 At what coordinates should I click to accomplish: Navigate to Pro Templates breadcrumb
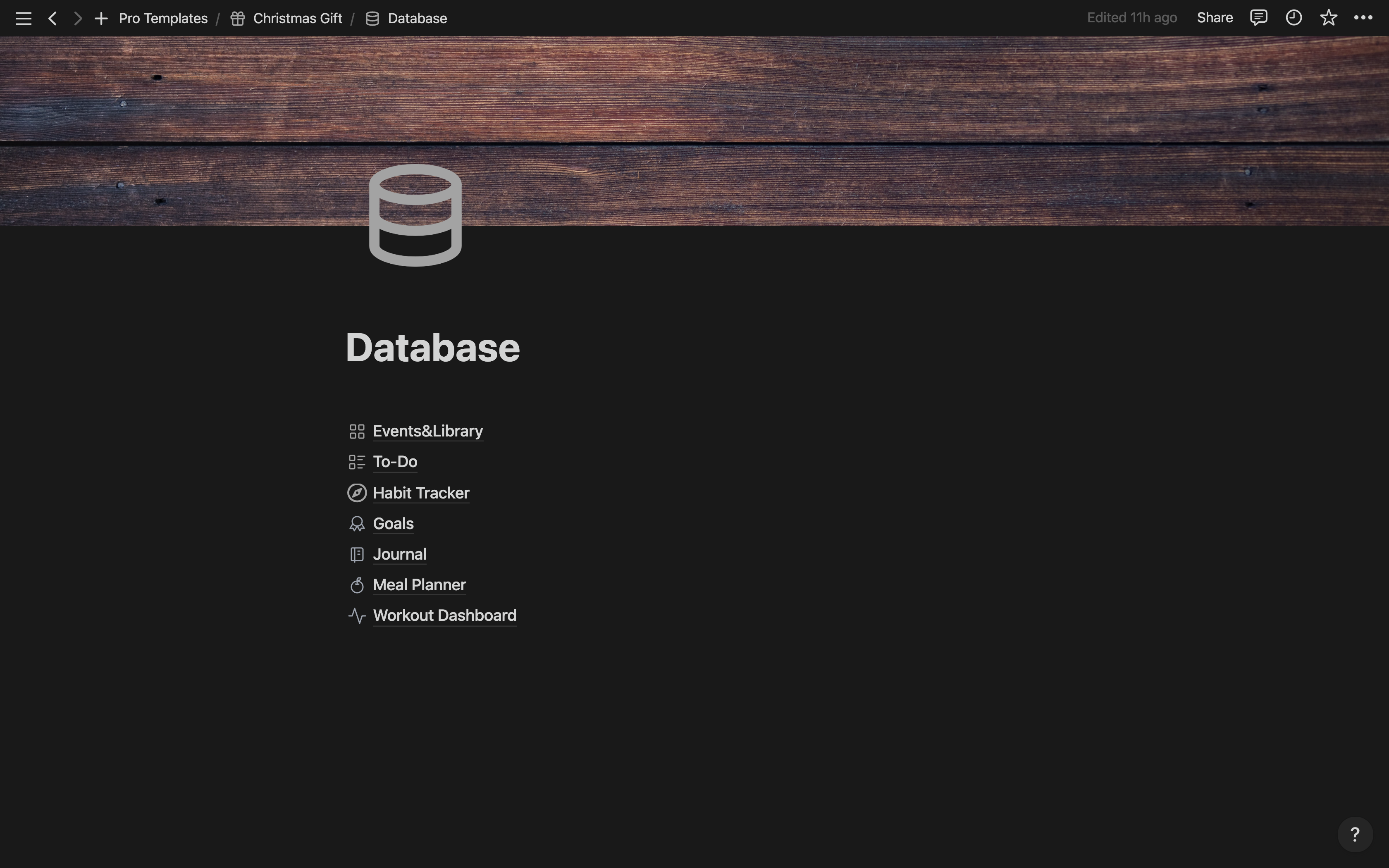163,18
